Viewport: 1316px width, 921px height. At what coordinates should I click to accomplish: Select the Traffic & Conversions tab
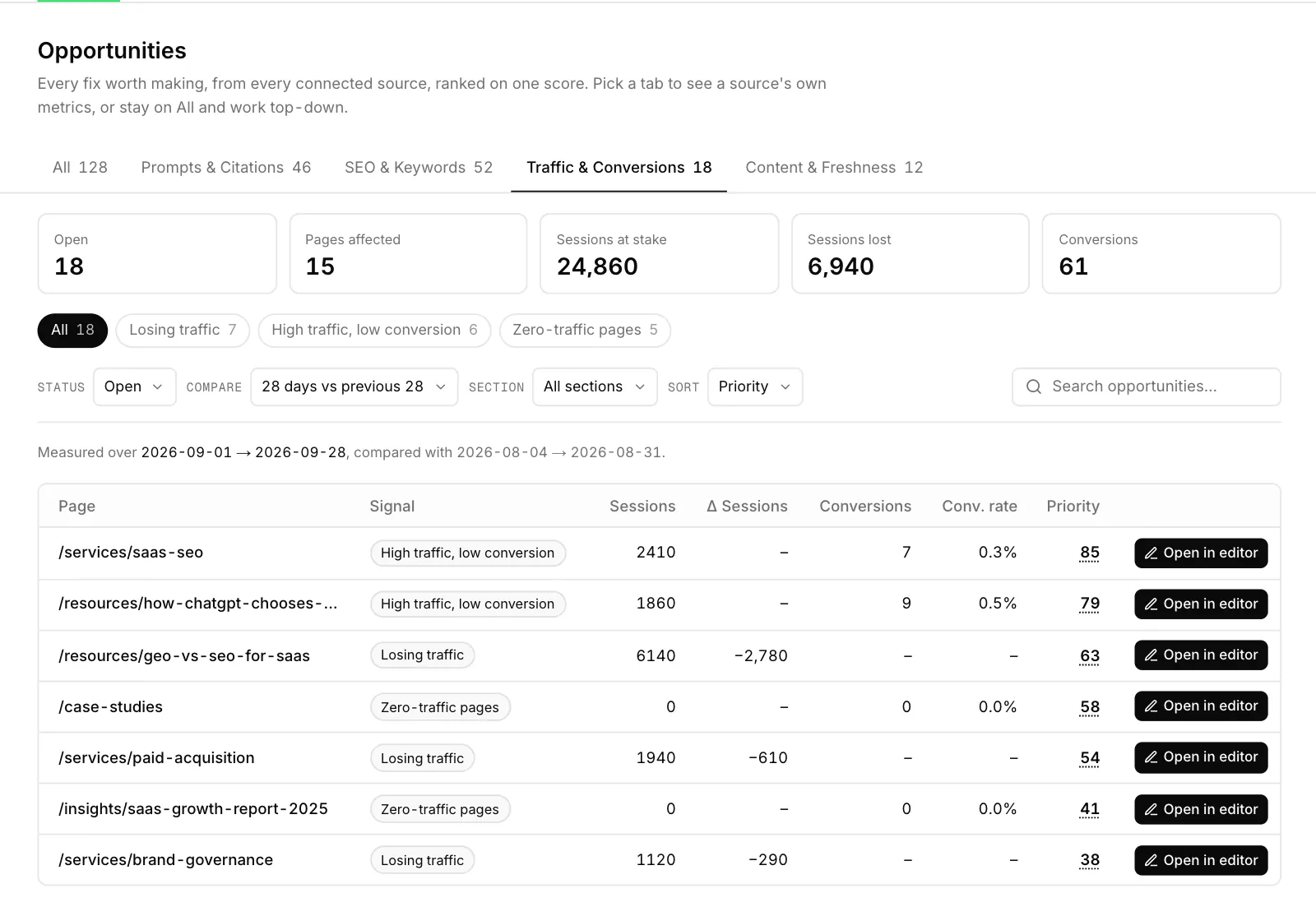619,168
